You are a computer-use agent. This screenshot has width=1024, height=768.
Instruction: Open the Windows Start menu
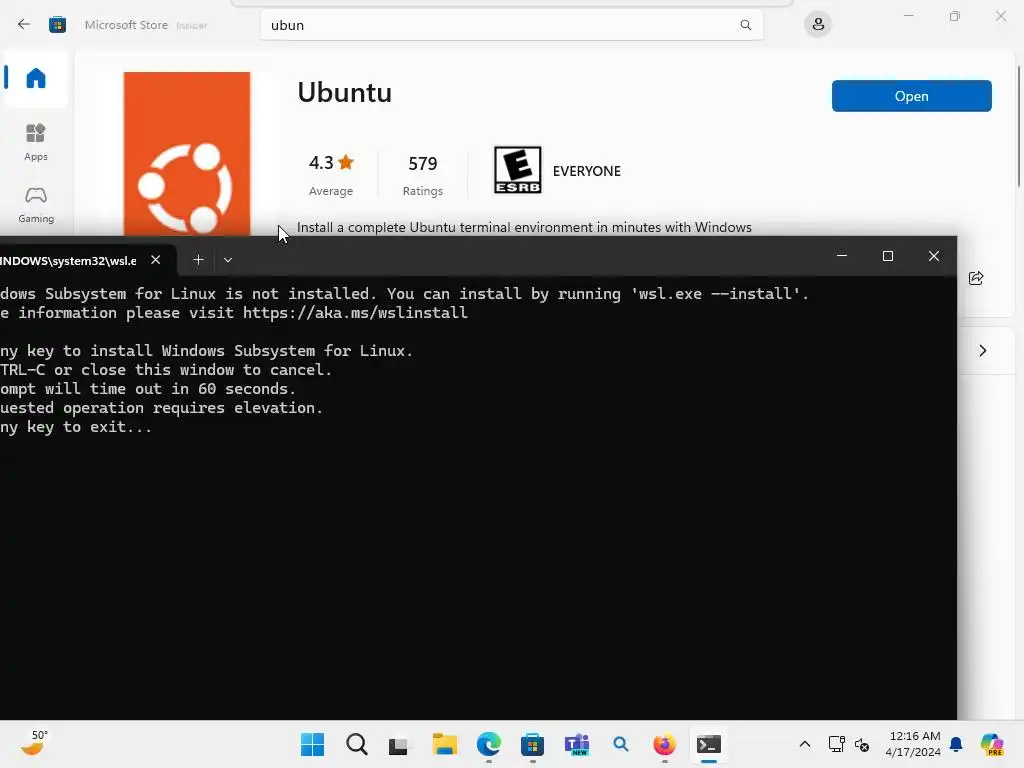[x=312, y=744]
